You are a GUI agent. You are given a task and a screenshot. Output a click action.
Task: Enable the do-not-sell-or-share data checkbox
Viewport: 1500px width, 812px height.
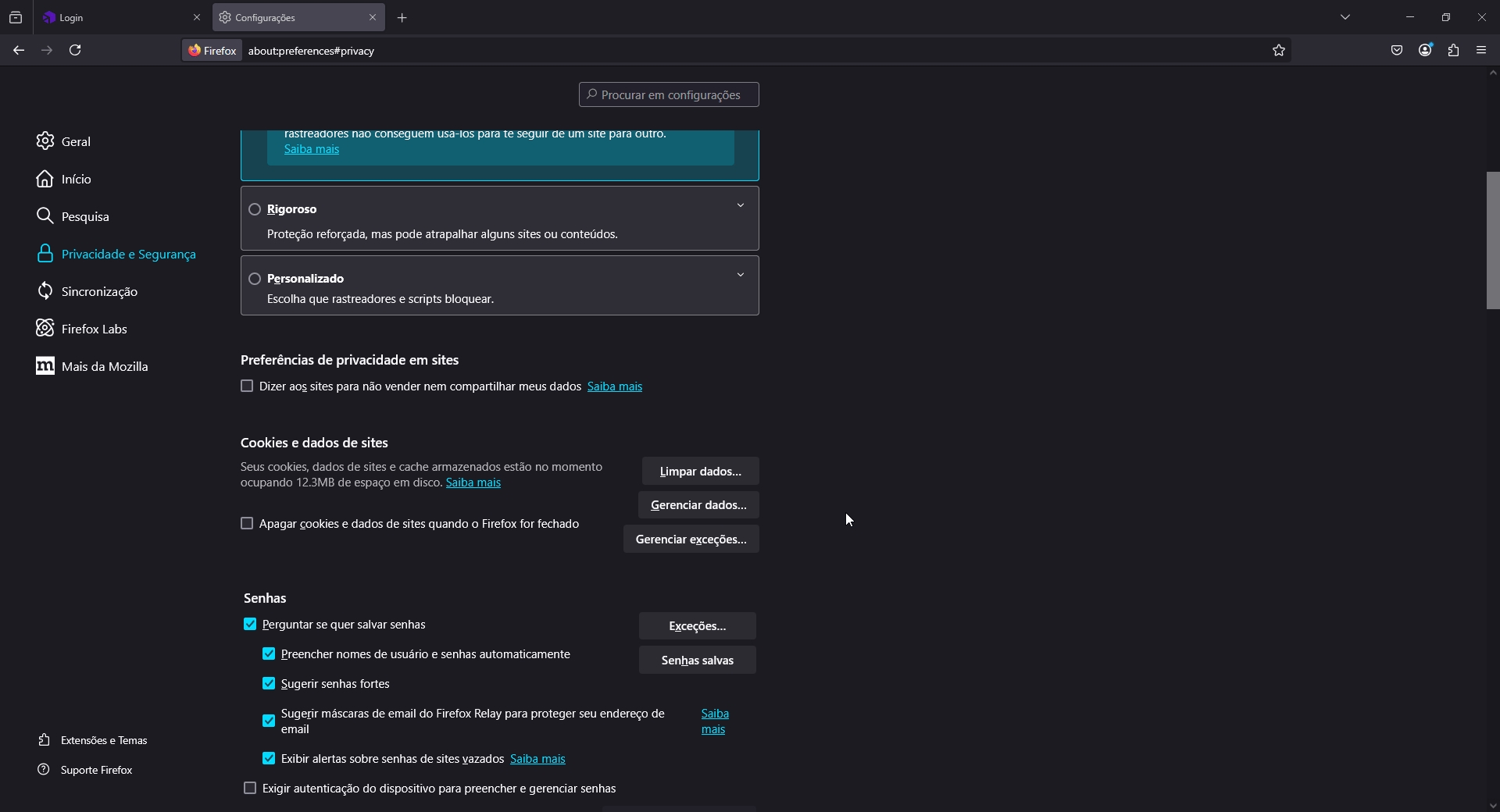pos(247,386)
